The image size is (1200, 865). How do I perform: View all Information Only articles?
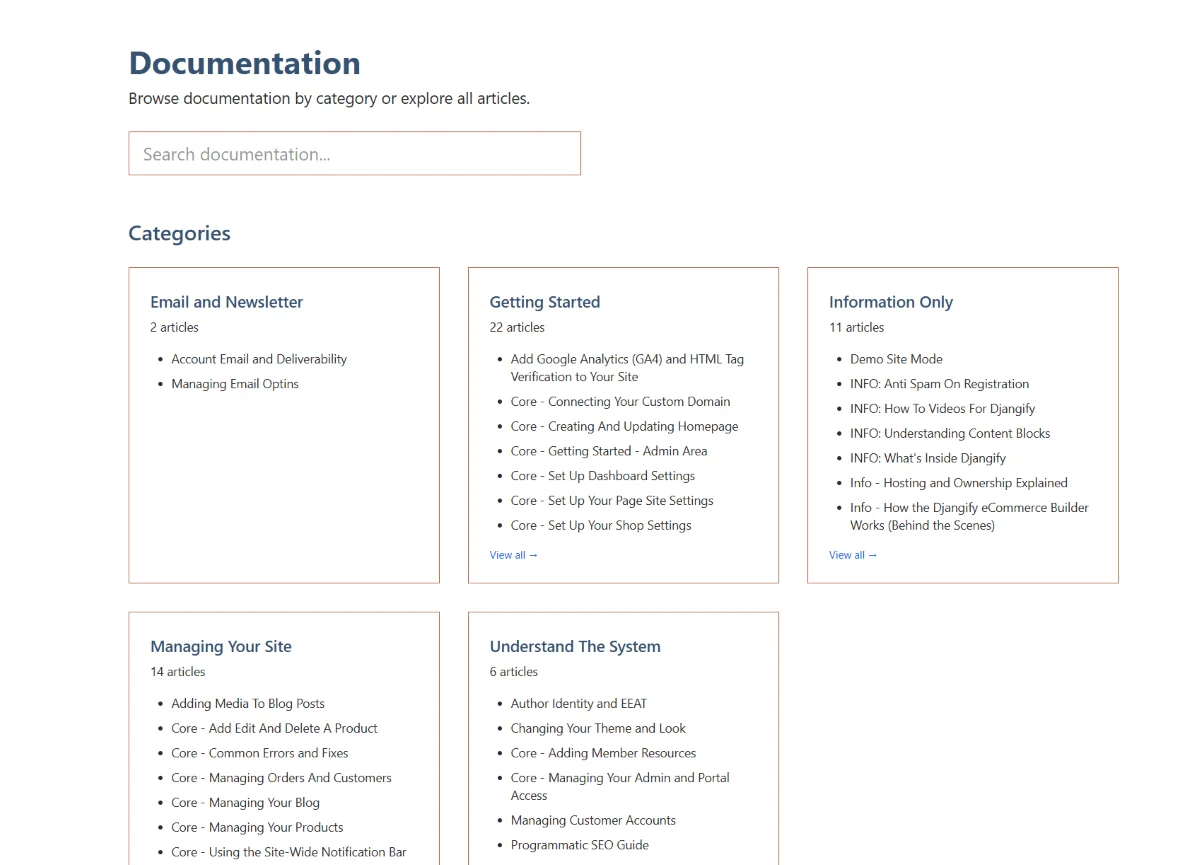tap(853, 555)
